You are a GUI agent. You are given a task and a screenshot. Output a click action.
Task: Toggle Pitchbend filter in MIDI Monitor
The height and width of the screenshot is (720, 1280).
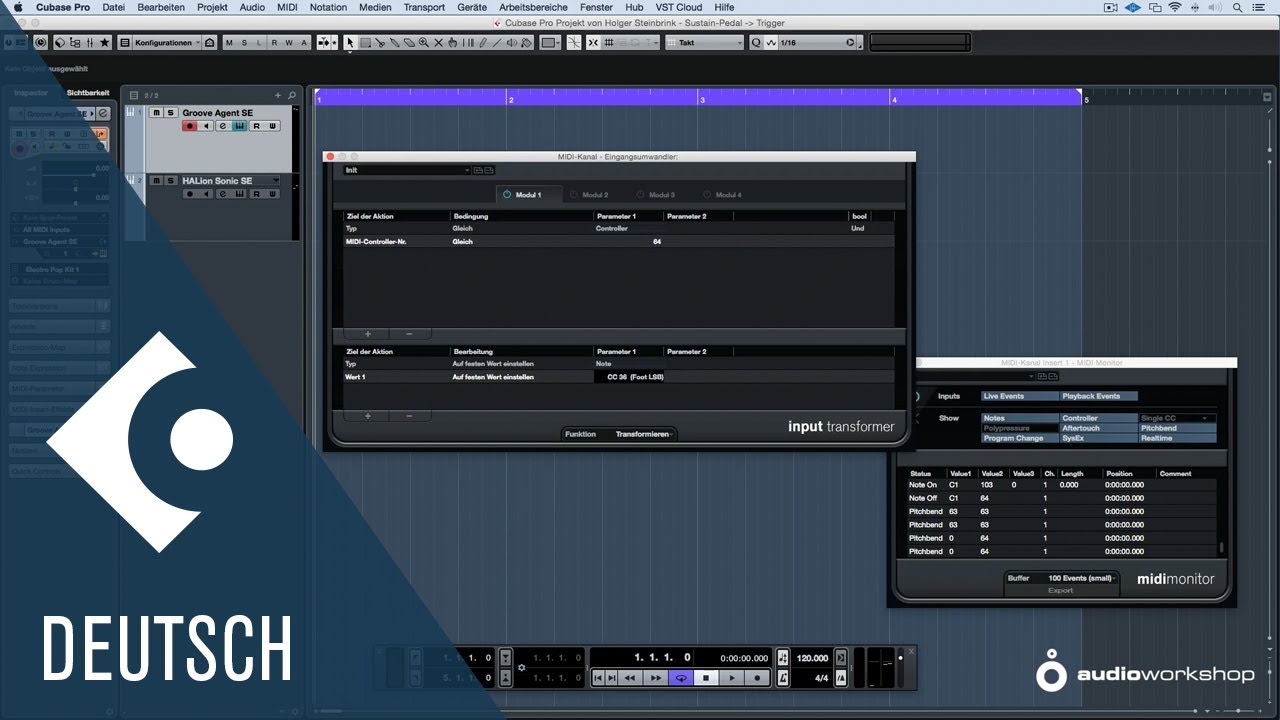[1178, 428]
